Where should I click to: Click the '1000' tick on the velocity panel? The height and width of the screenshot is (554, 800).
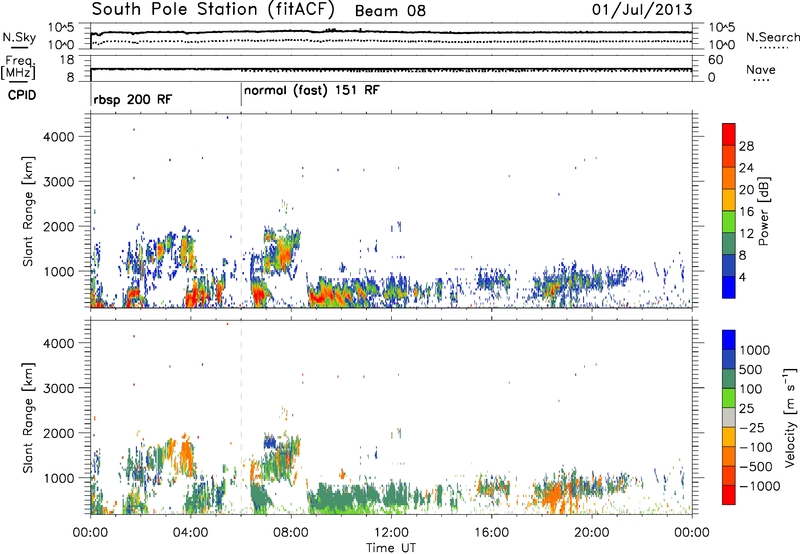pos(59,478)
